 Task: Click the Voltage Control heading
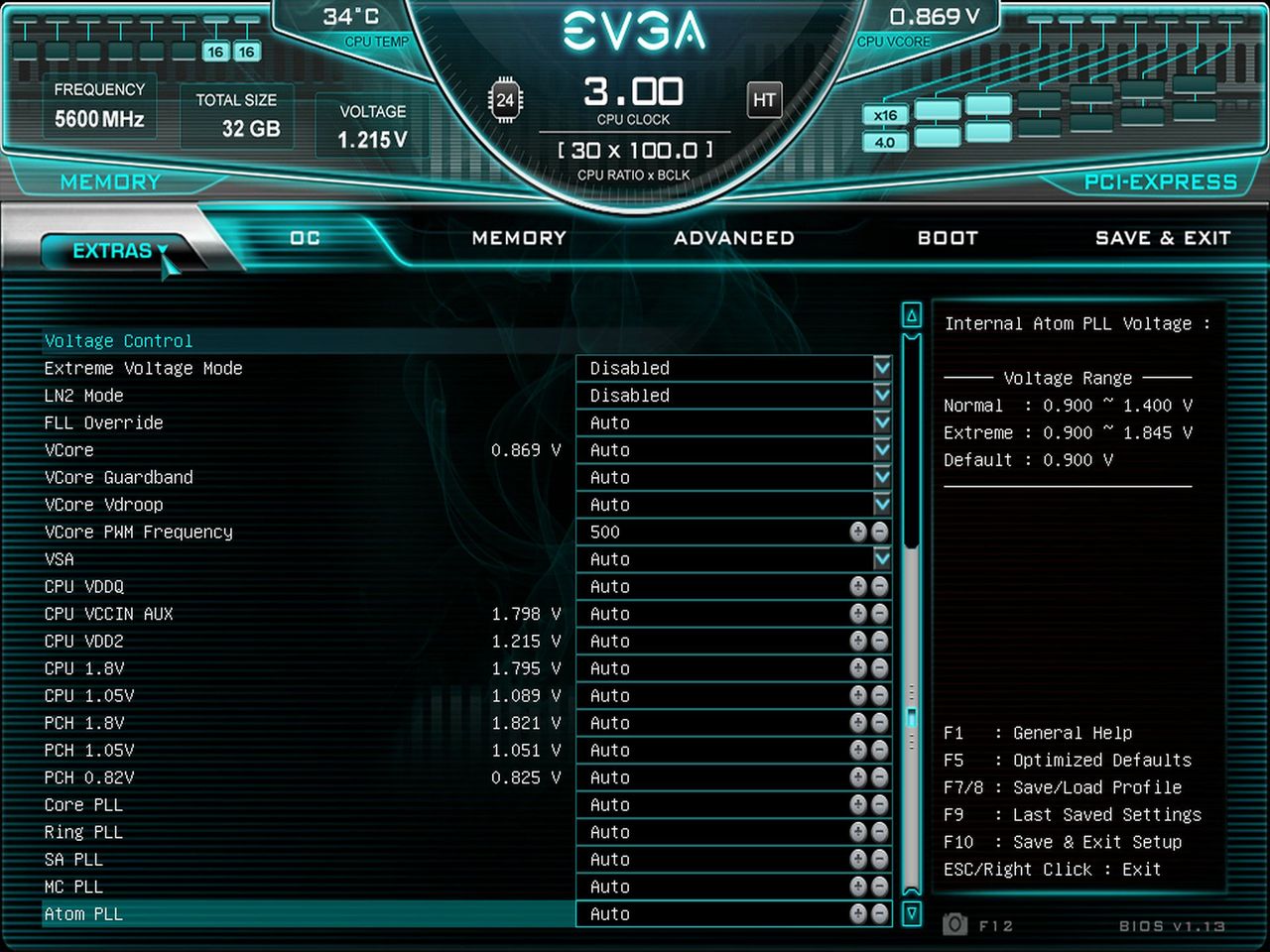[119, 341]
